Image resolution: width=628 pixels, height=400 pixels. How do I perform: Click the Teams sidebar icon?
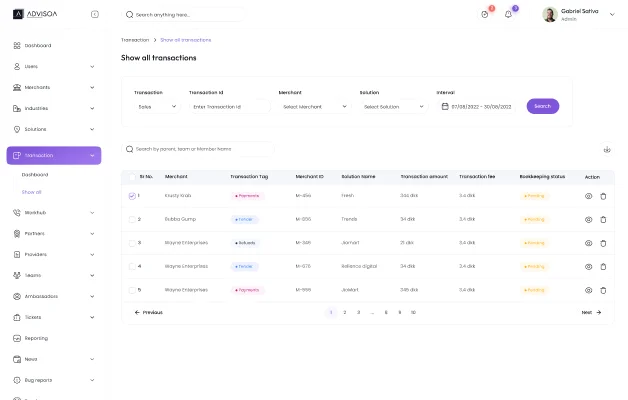point(17,275)
